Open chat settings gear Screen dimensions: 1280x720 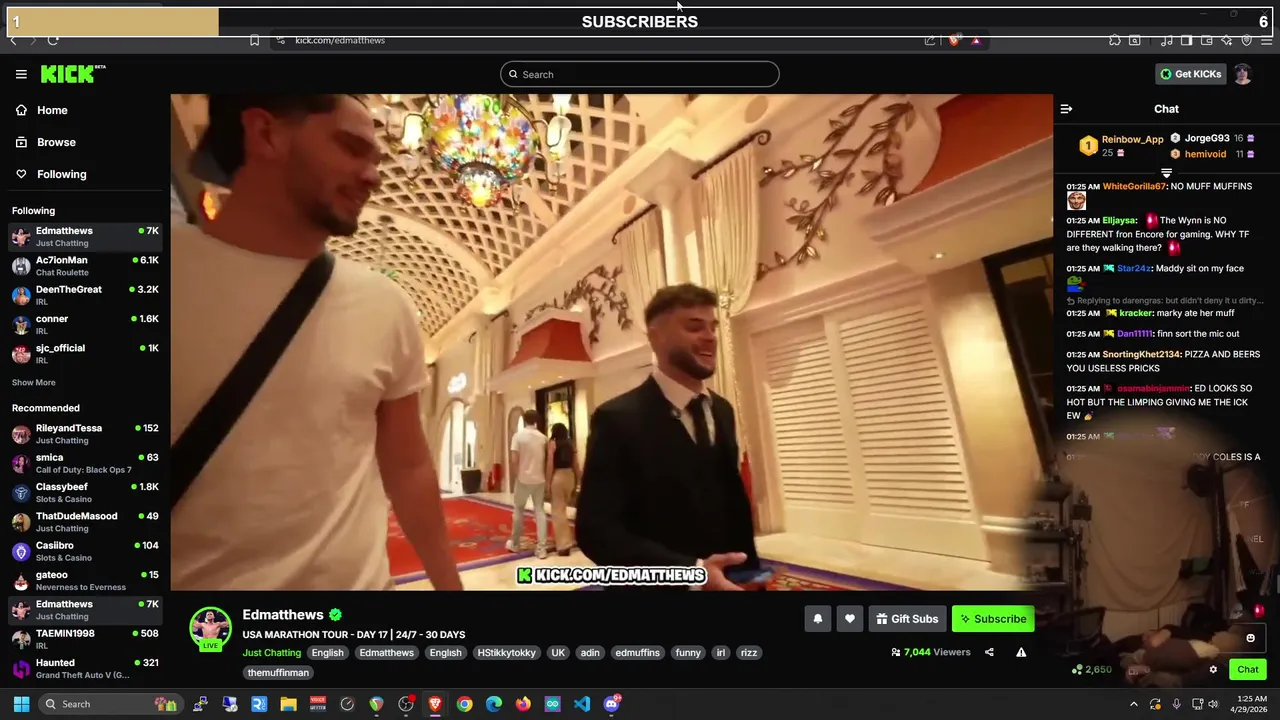pyautogui.click(x=1213, y=670)
